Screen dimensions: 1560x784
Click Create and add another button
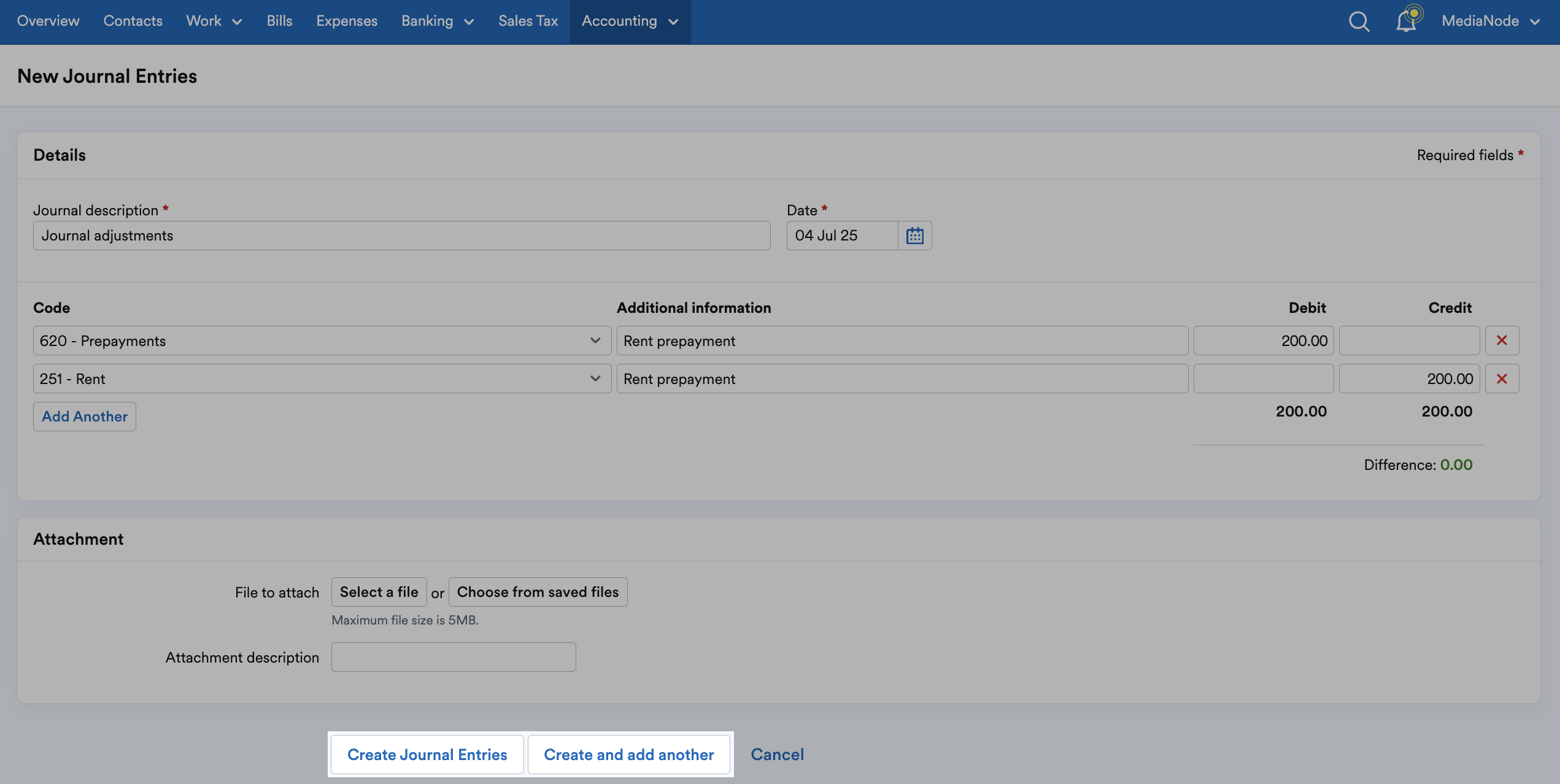629,755
